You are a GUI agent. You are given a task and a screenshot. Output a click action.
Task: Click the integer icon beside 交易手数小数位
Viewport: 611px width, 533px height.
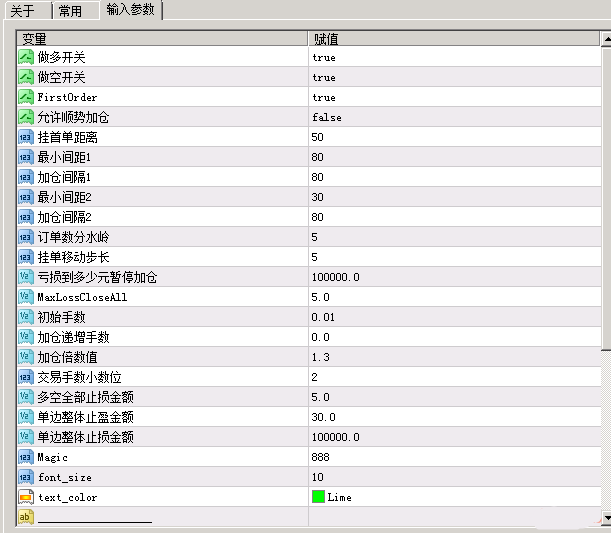tap(26, 377)
